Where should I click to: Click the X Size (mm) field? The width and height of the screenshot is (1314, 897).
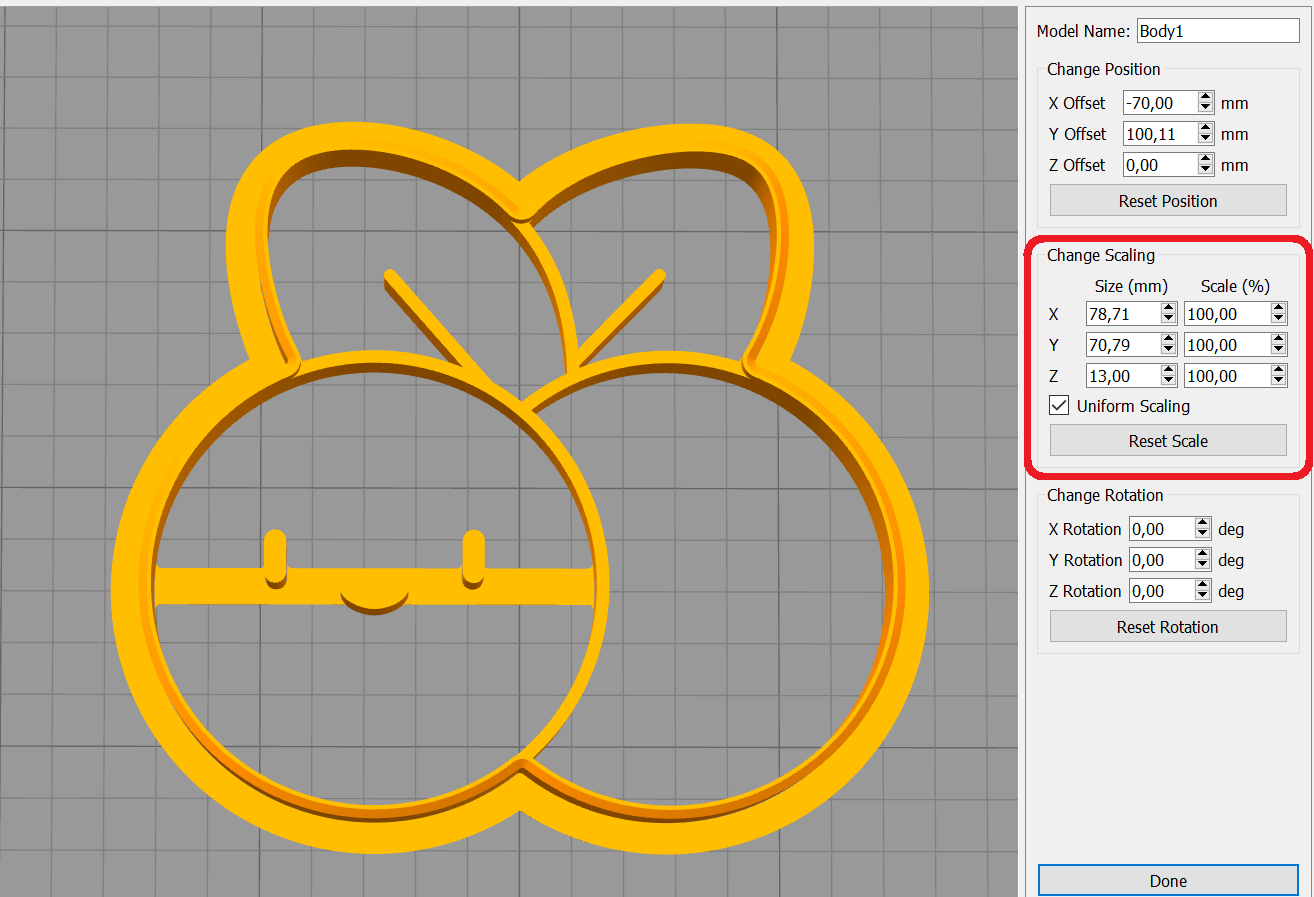click(x=1123, y=314)
